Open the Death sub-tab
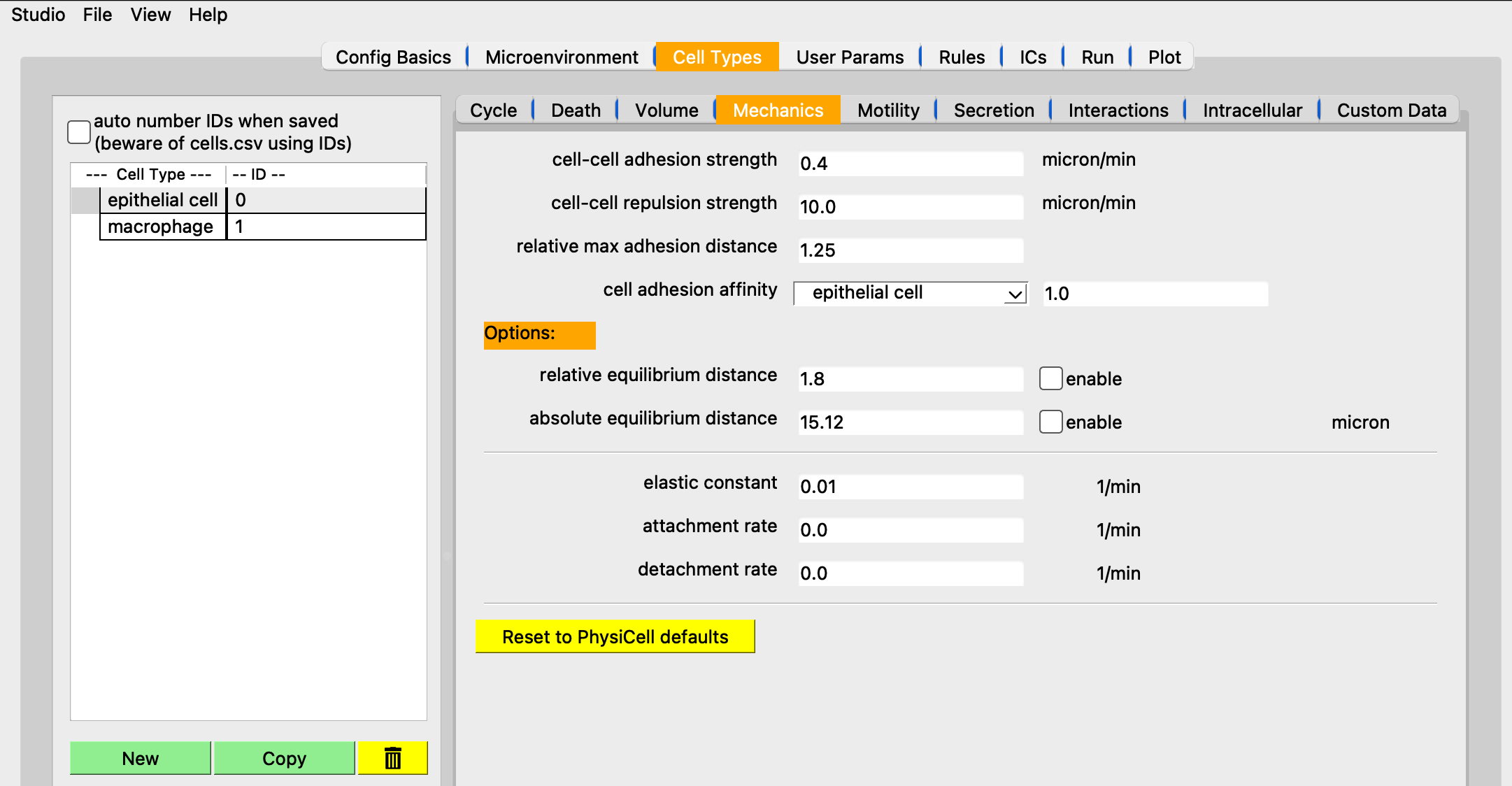 click(x=576, y=110)
